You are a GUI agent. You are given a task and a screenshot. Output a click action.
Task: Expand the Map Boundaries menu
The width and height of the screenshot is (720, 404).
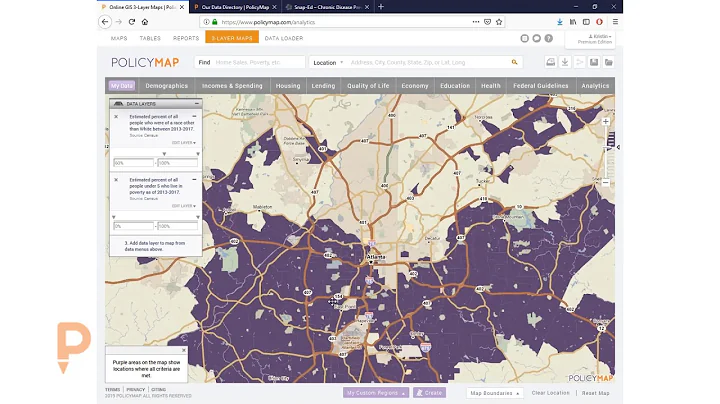[x=495, y=393]
